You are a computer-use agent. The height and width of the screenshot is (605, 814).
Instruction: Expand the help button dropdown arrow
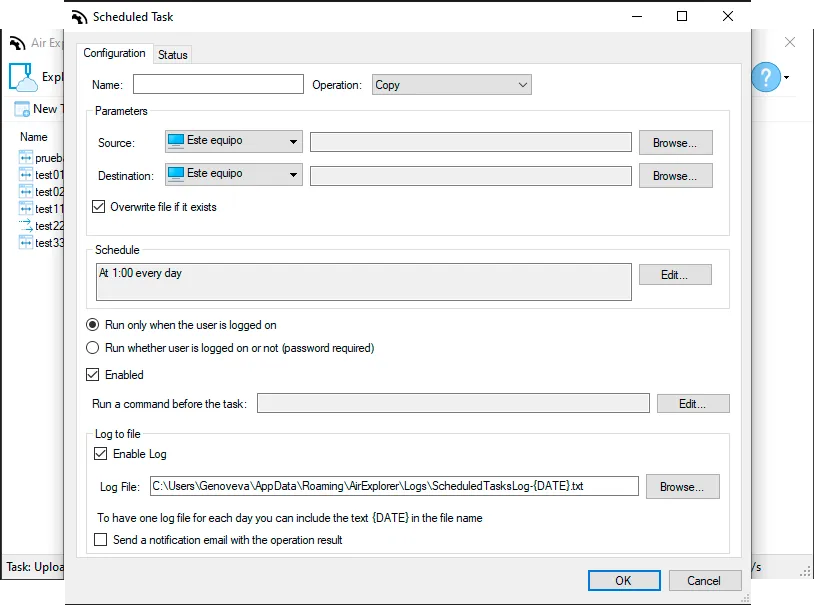point(786,78)
